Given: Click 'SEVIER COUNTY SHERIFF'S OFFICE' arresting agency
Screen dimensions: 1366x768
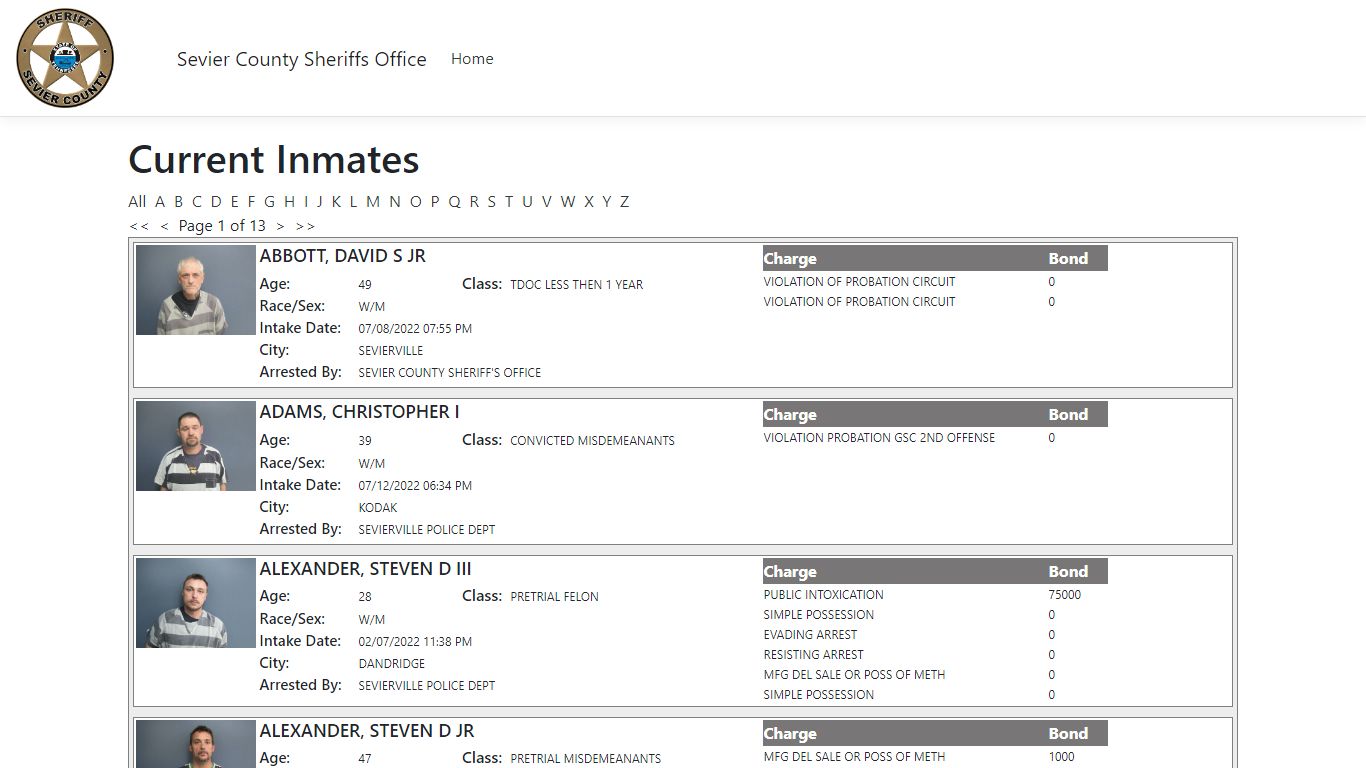Looking at the screenshot, I should click(x=450, y=373).
